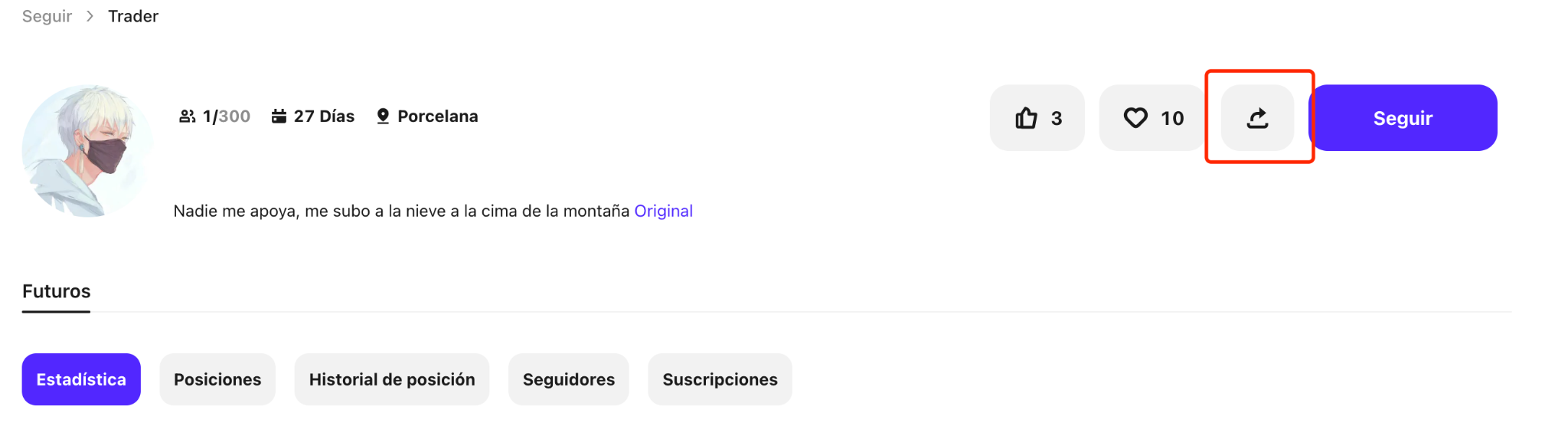Click the Porcelana location text

[438, 116]
